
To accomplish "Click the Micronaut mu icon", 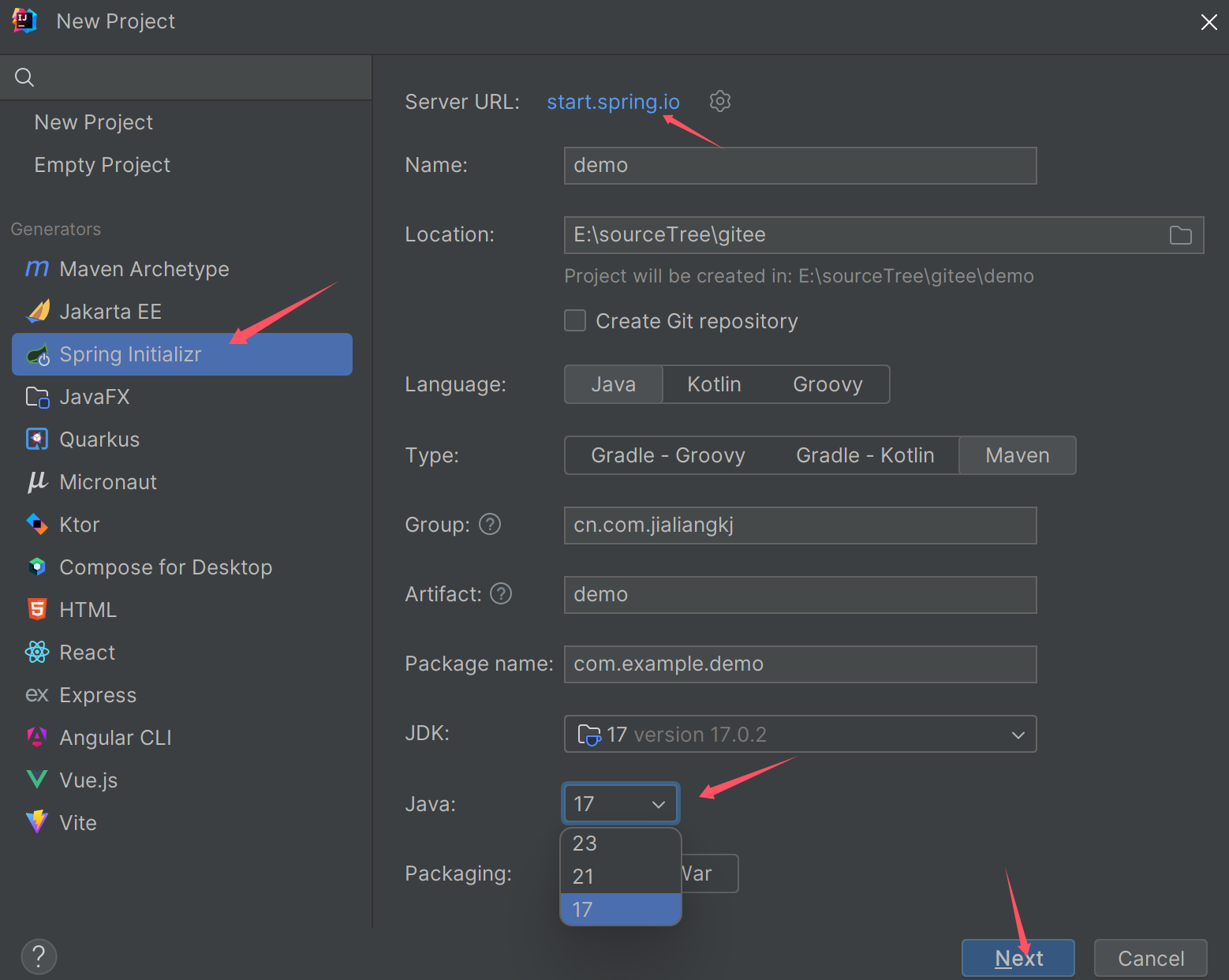I will click(37, 482).
